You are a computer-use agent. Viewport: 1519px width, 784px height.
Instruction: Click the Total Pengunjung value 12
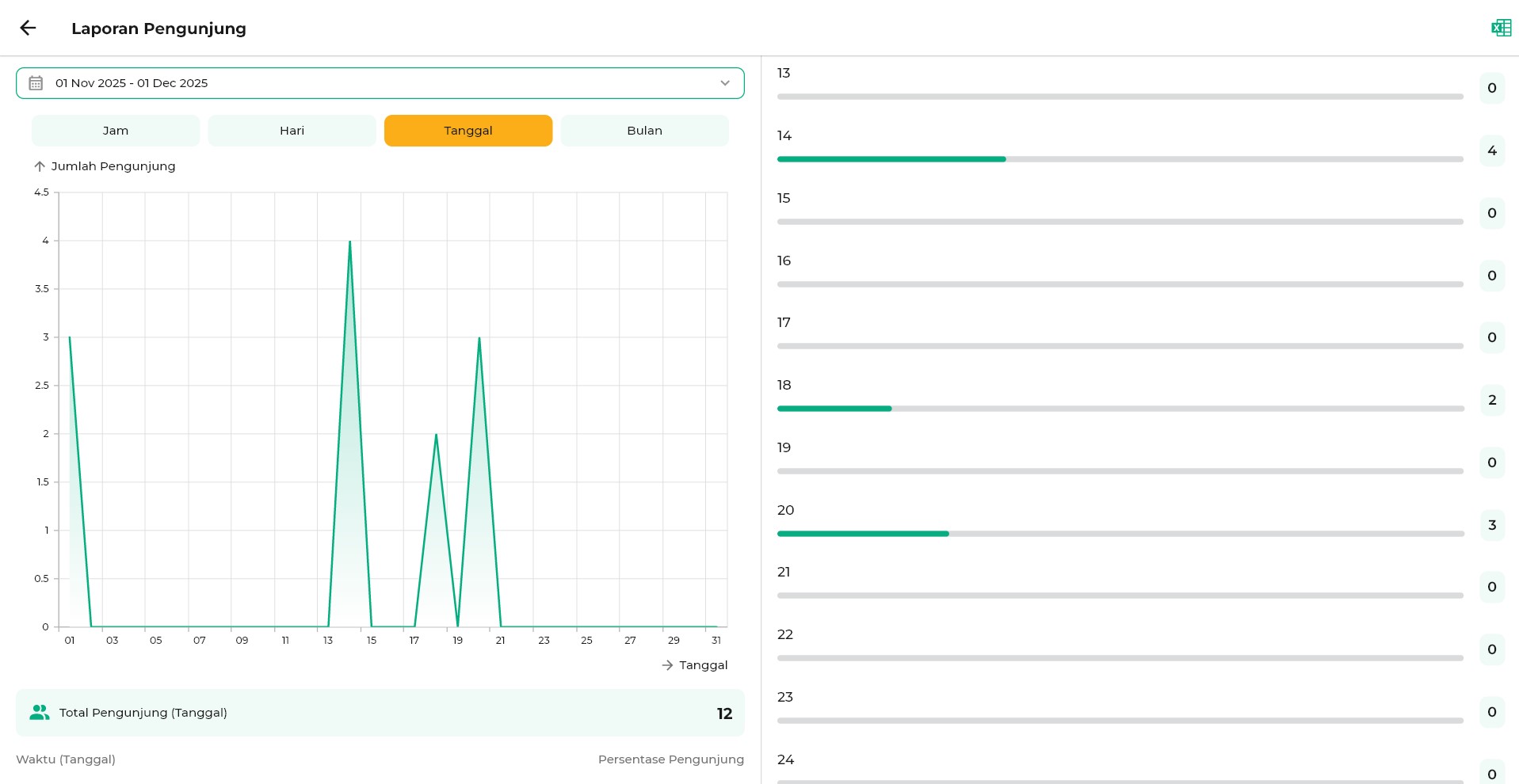[724, 714]
